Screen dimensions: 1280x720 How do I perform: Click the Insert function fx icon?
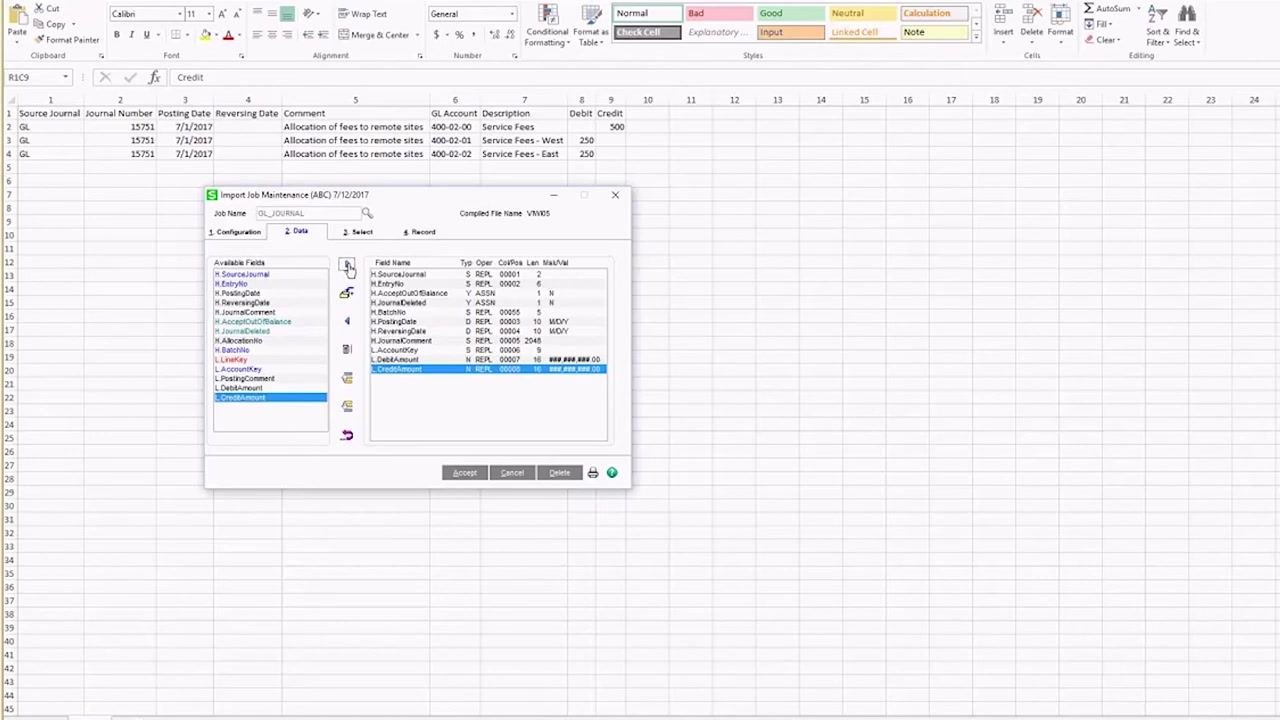tap(154, 77)
